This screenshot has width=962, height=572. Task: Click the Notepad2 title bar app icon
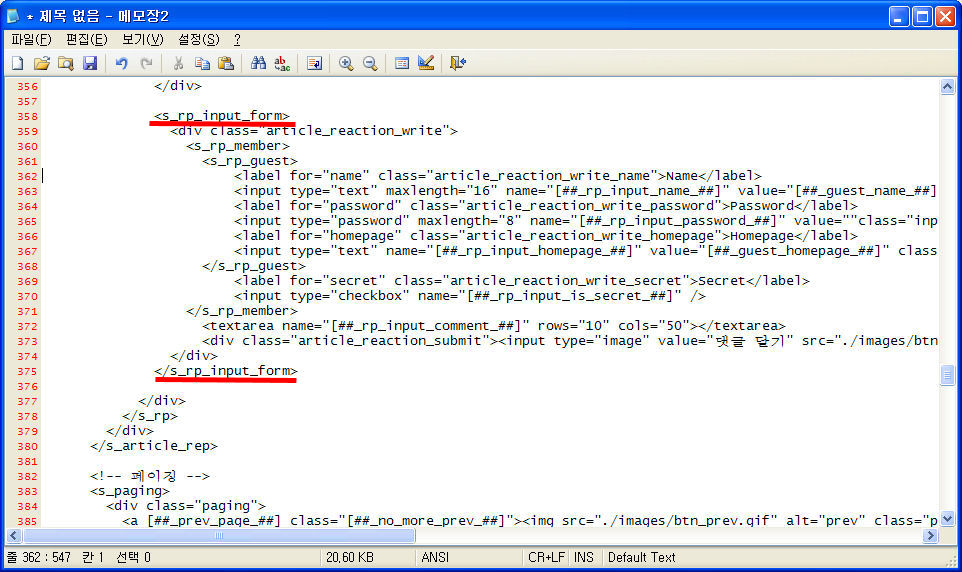tap(13, 16)
